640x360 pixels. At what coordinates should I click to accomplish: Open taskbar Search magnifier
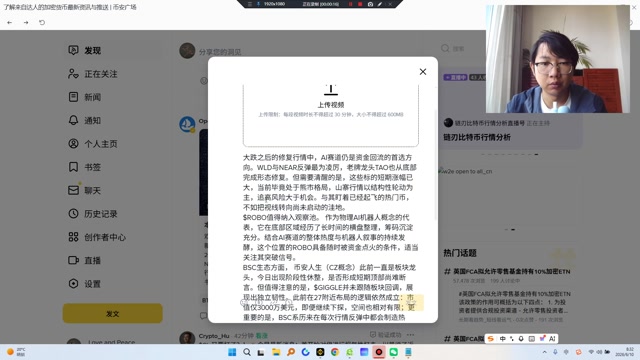pos(247,352)
